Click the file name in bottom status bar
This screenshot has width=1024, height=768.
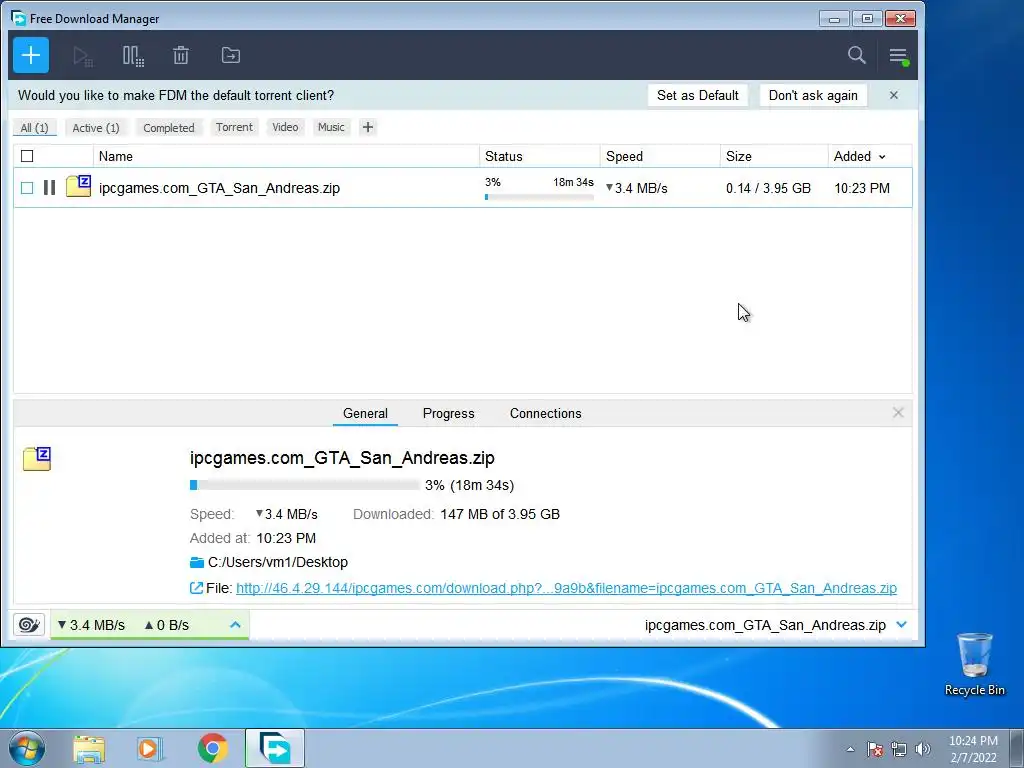[765, 625]
